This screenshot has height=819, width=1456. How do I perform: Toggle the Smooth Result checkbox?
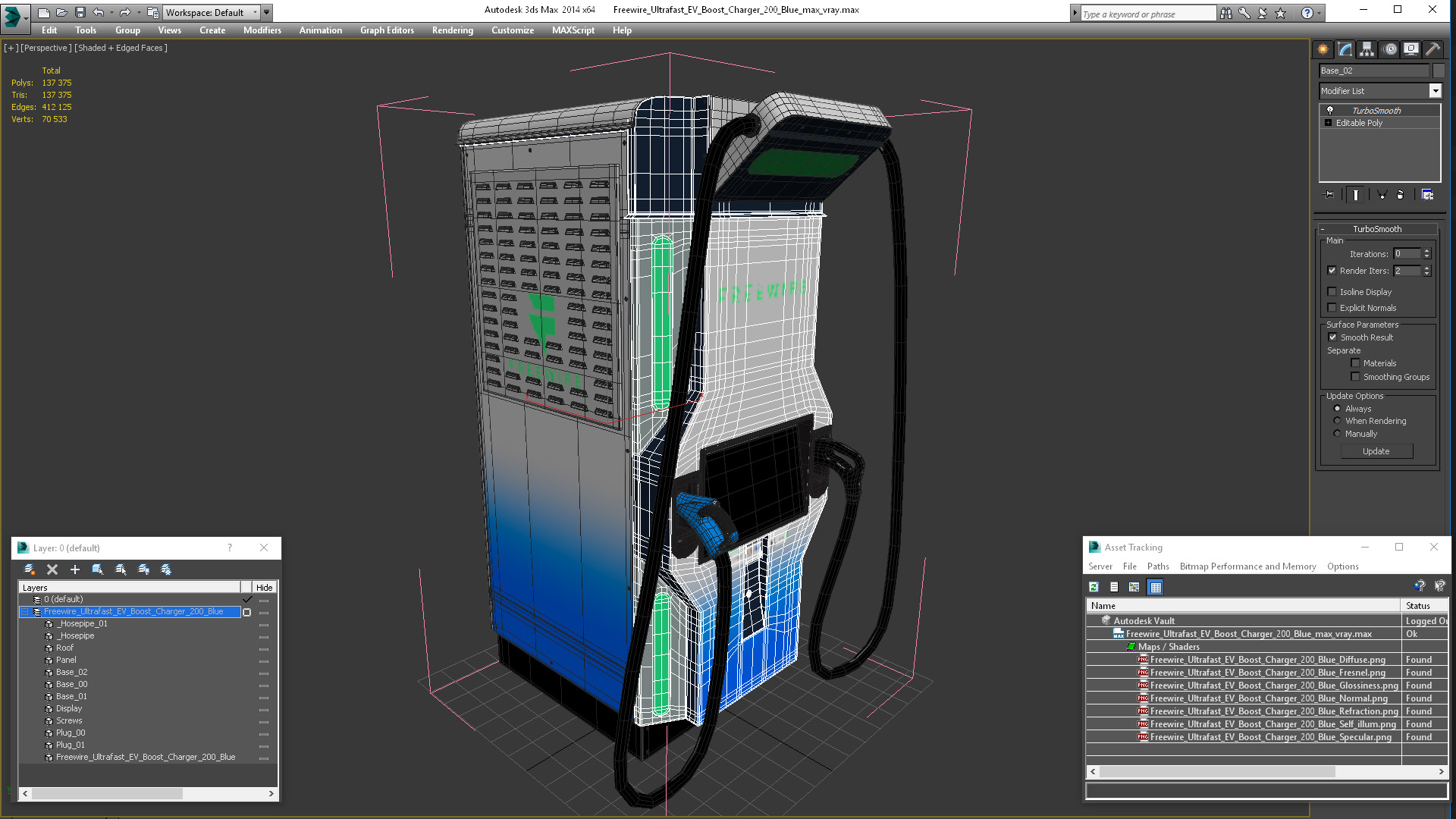[1332, 337]
